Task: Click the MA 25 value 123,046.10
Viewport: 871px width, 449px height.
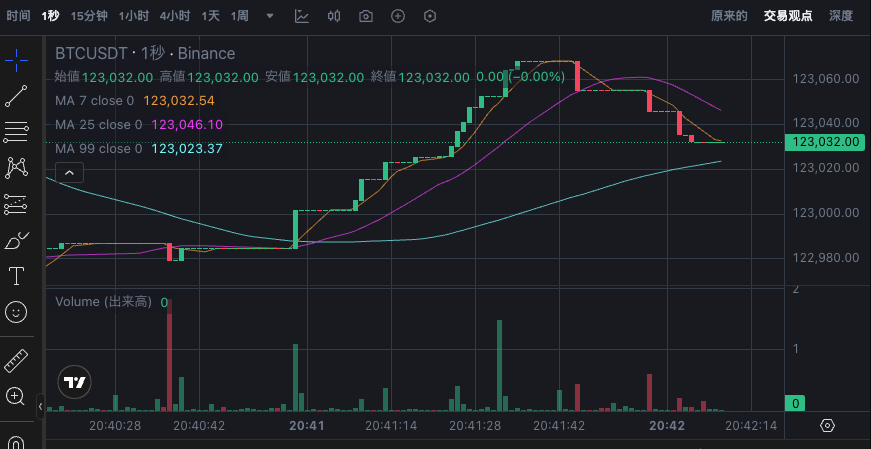Action: [x=187, y=124]
